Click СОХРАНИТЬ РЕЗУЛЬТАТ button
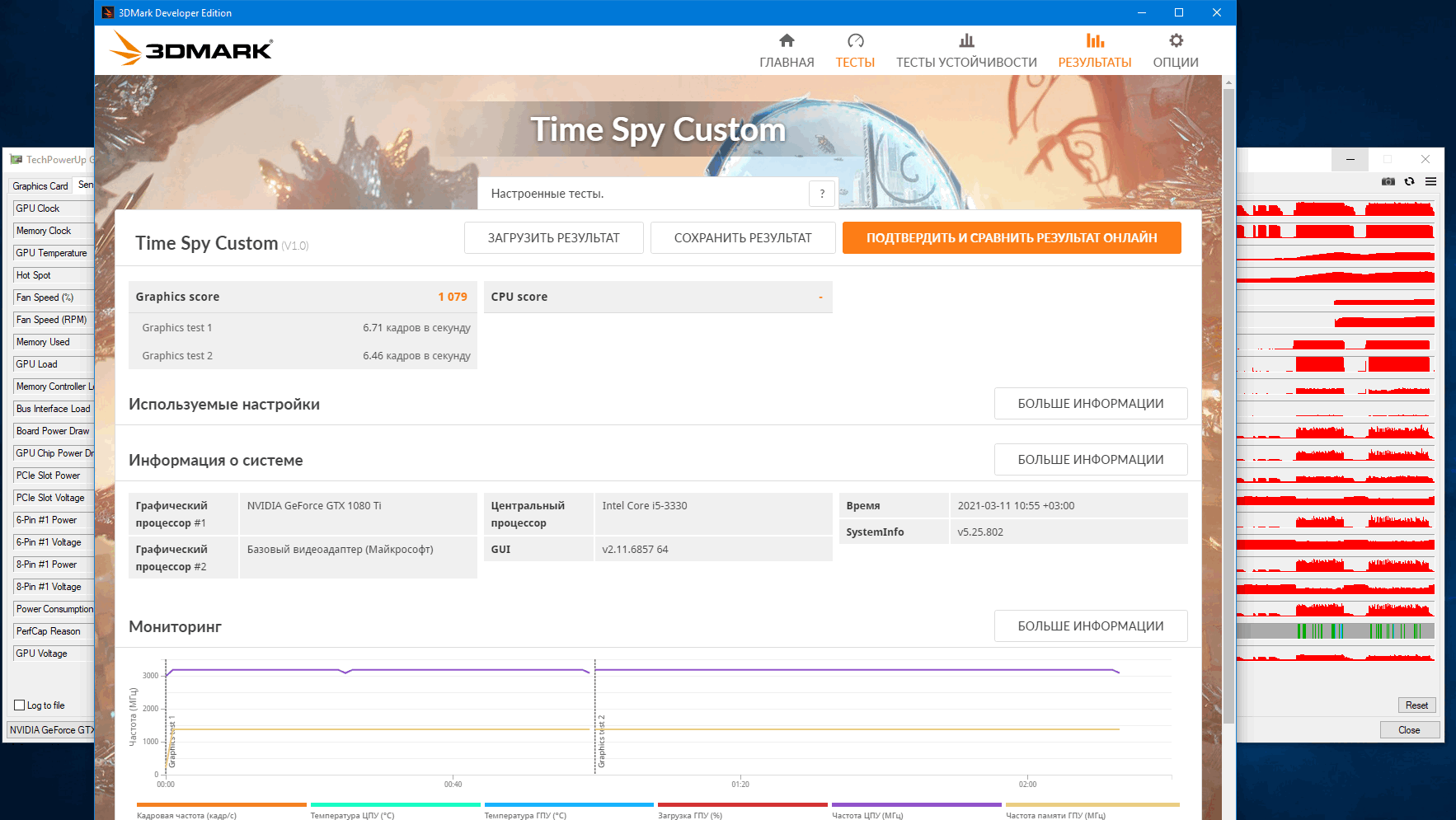The width and height of the screenshot is (1456, 820). pyautogui.click(x=743, y=237)
